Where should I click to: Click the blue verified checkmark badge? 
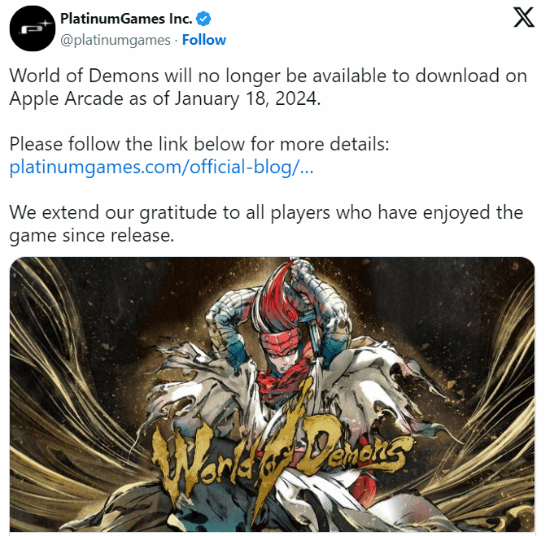203,19
